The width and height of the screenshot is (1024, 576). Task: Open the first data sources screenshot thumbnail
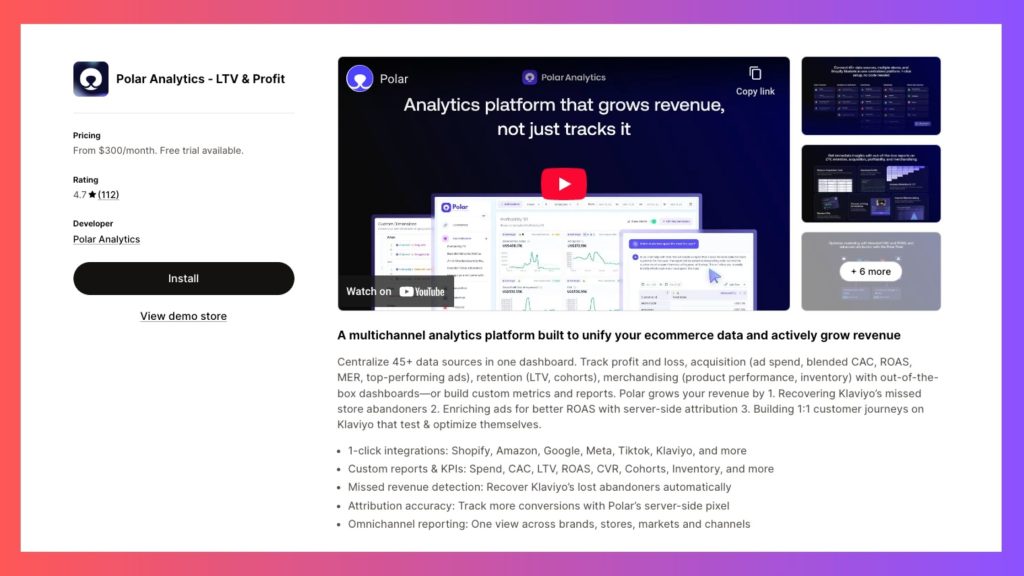coord(871,96)
